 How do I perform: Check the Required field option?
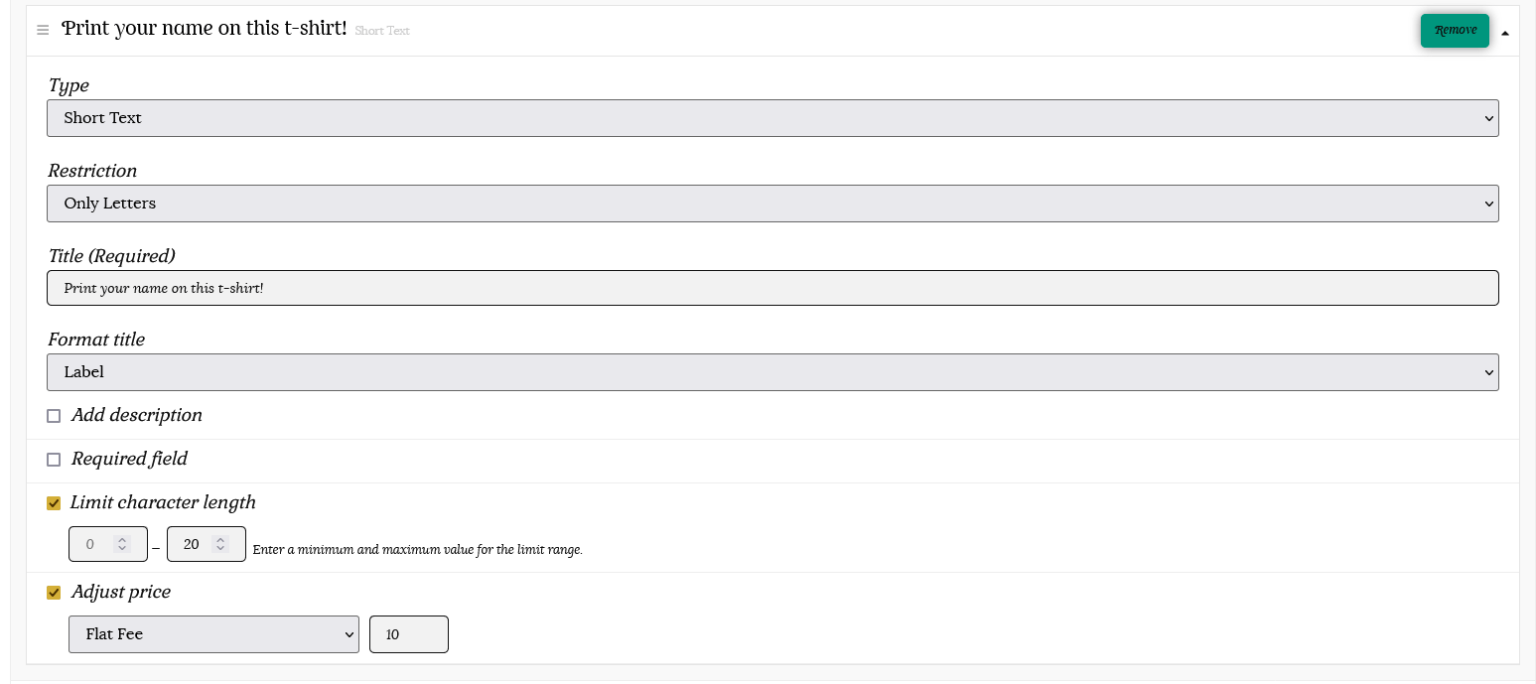point(54,460)
